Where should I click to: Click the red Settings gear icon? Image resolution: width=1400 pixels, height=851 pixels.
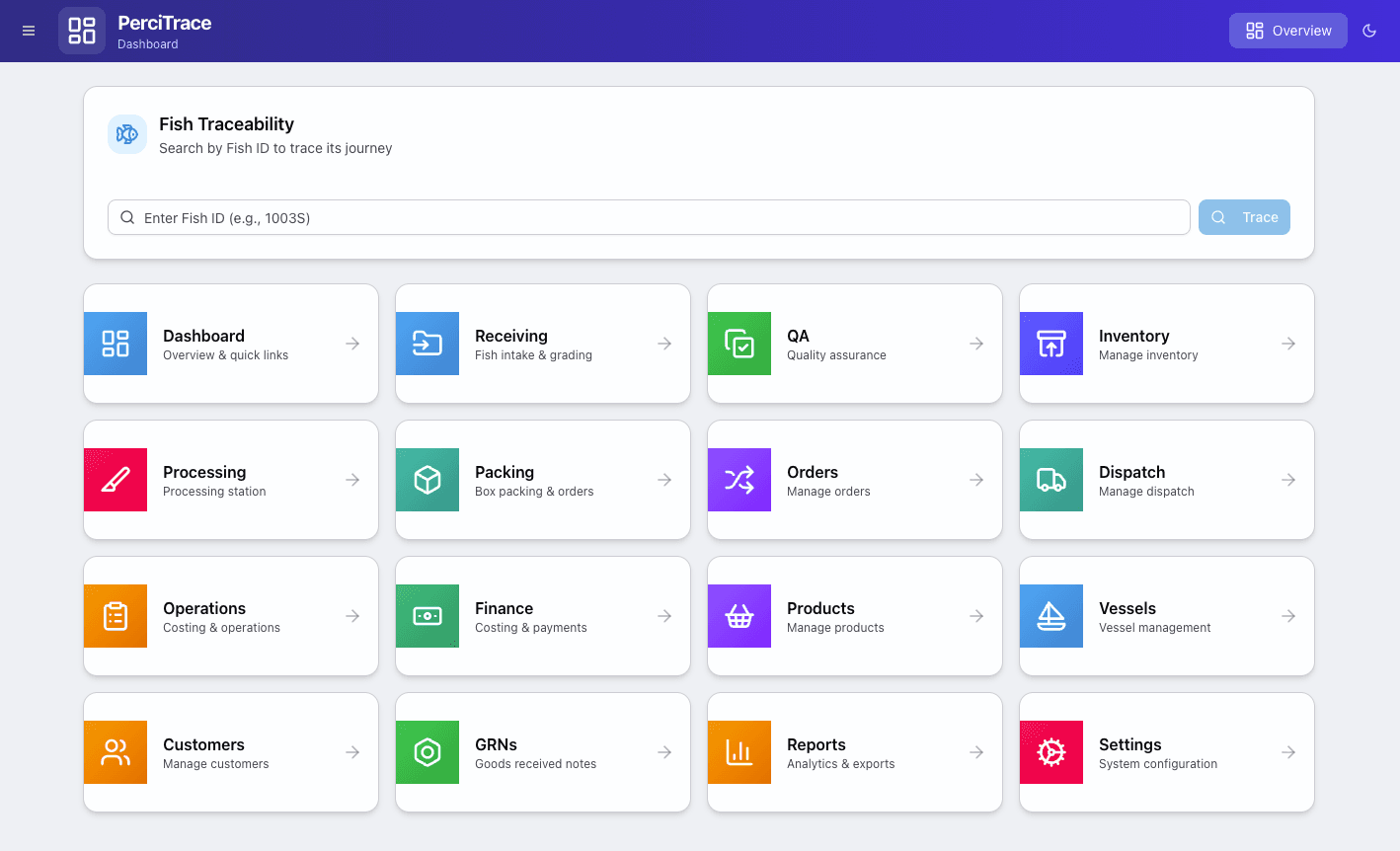[x=1051, y=752]
